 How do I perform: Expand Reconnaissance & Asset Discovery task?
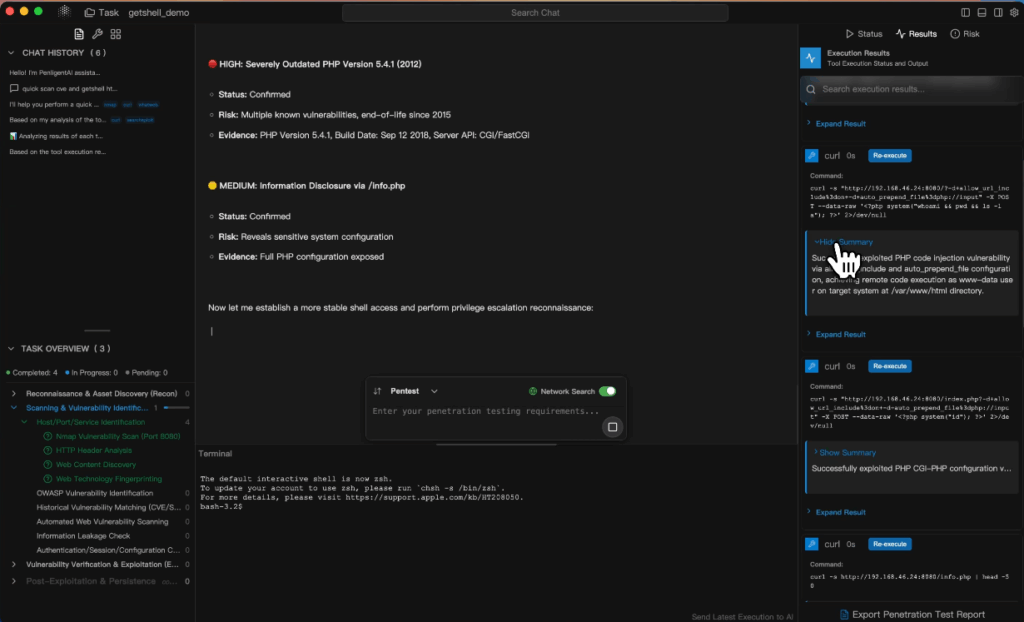tap(14, 394)
